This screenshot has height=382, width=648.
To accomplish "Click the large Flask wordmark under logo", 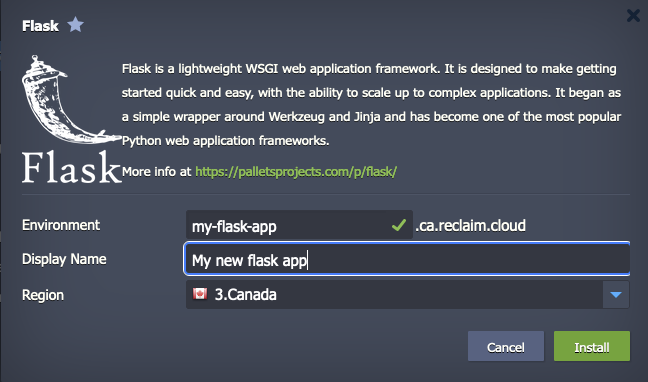I will 71,167.
